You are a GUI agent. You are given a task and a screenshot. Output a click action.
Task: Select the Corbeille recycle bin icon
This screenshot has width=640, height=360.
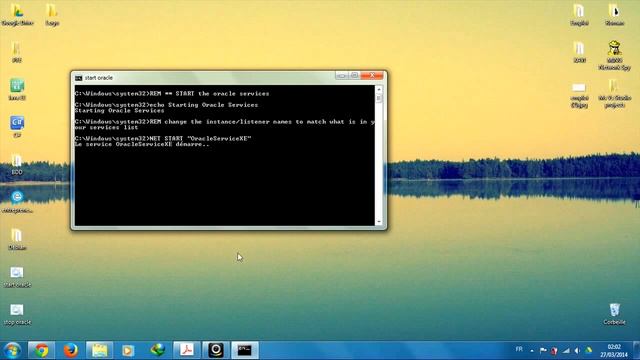614,314
